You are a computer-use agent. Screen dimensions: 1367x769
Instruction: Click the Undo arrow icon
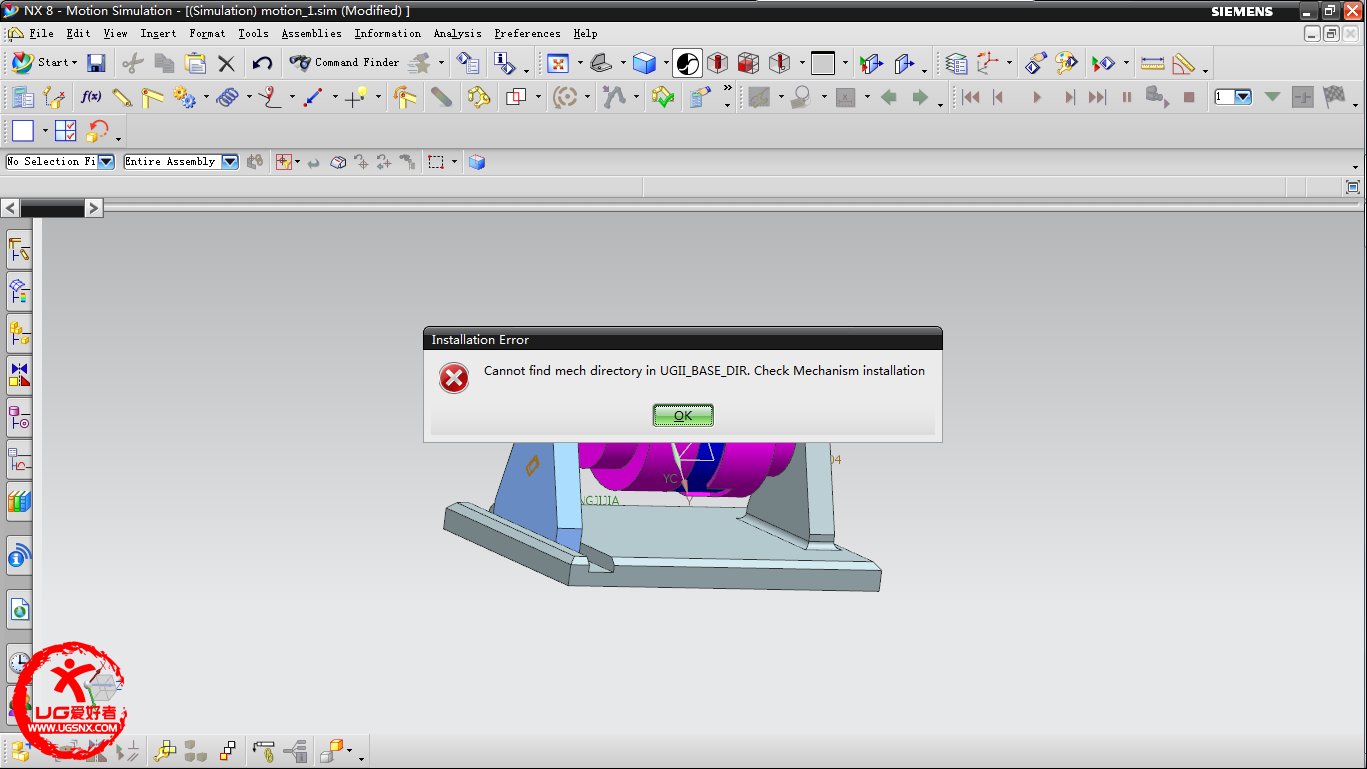pyautogui.click(x=262, y=63)
